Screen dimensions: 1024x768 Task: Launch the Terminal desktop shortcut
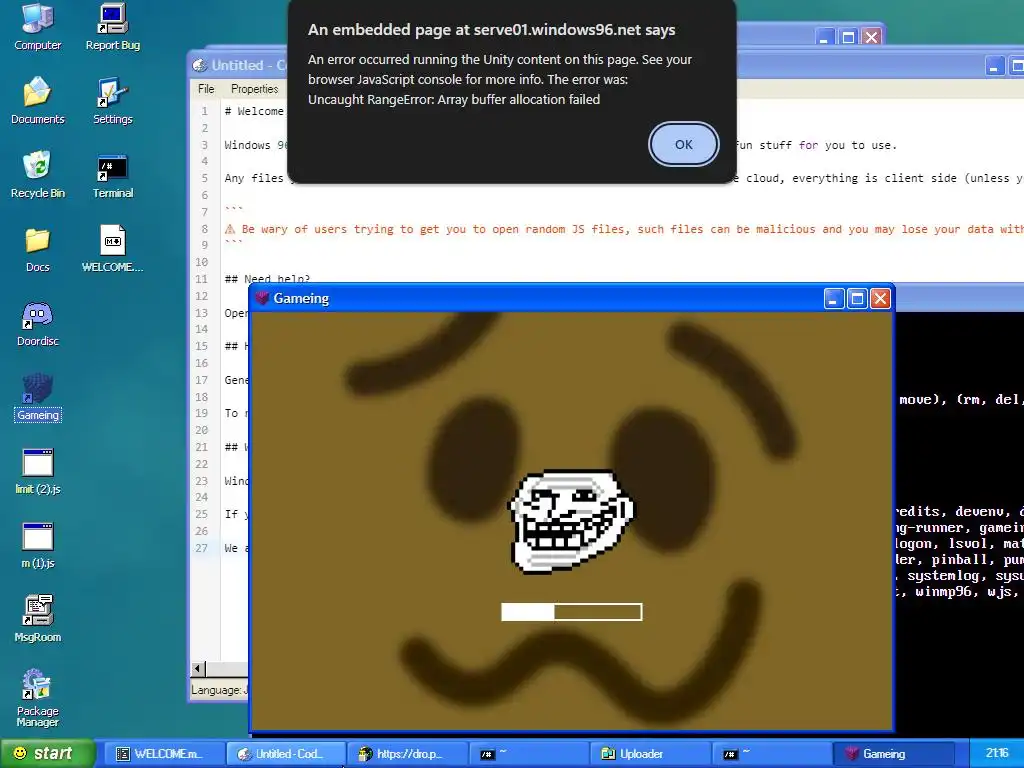(112, 174)
